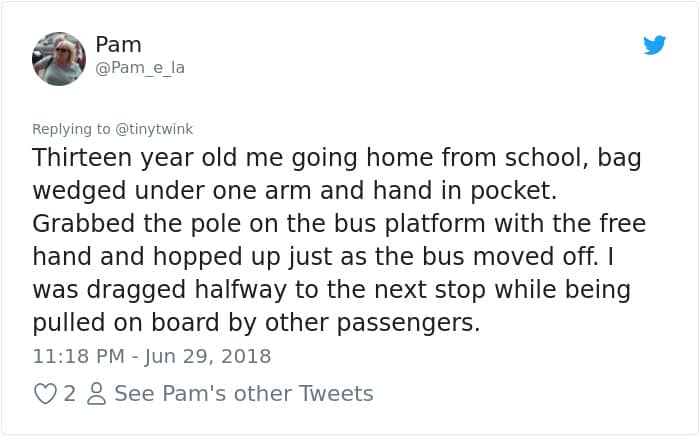Screen dimensions: 700x436
Task: Click the person silhouette icon
Action: pos(97,394)
